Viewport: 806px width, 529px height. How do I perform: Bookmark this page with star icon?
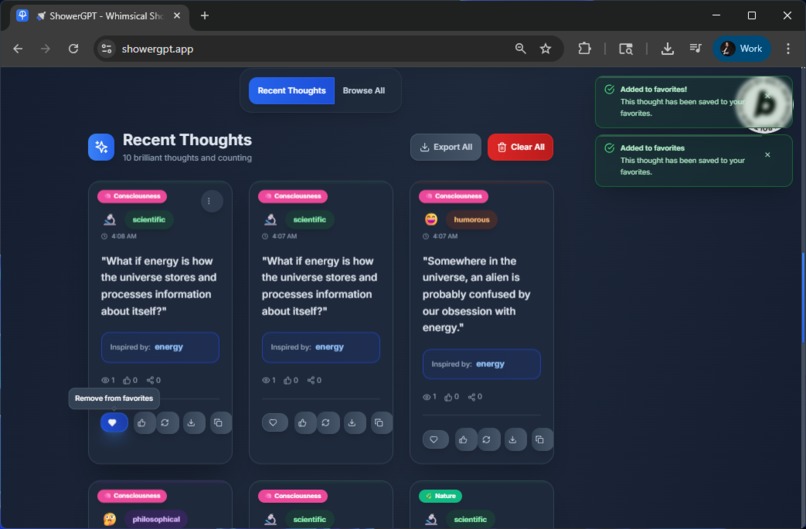click(545, 49)
